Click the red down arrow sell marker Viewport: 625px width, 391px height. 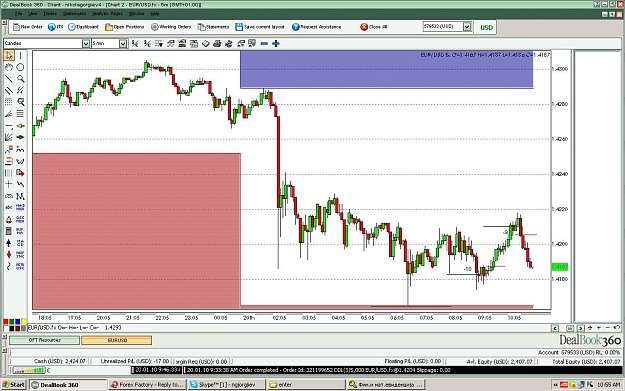point(9,254)
